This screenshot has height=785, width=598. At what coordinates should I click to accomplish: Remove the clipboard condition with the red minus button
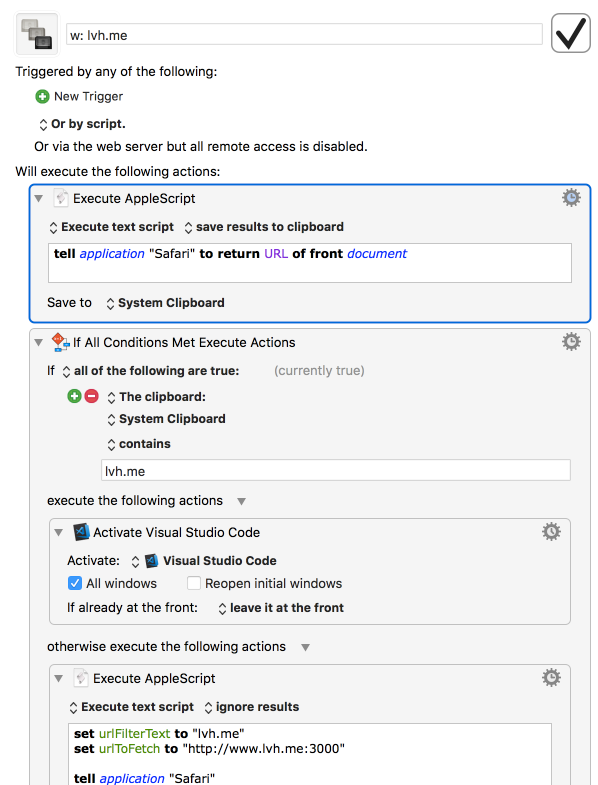91,396
